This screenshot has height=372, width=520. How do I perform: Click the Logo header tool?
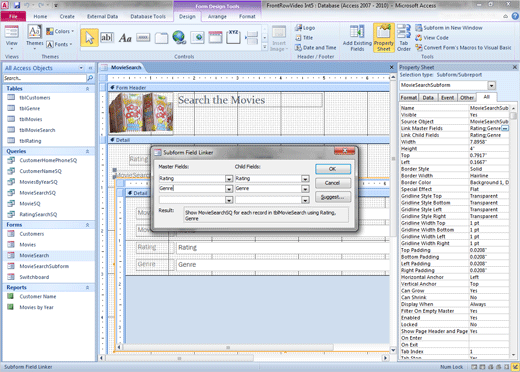305,28
